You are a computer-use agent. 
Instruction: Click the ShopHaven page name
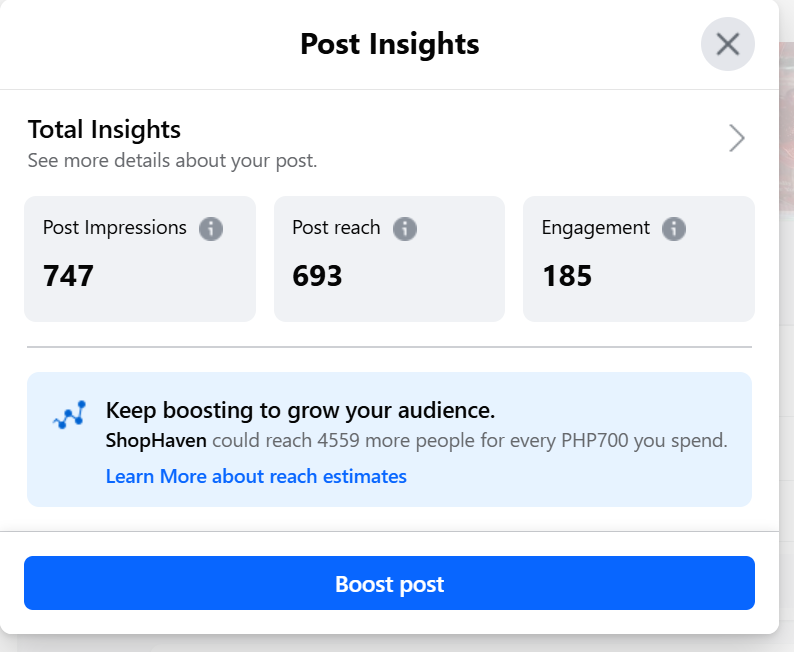click(x=156, y=441)
